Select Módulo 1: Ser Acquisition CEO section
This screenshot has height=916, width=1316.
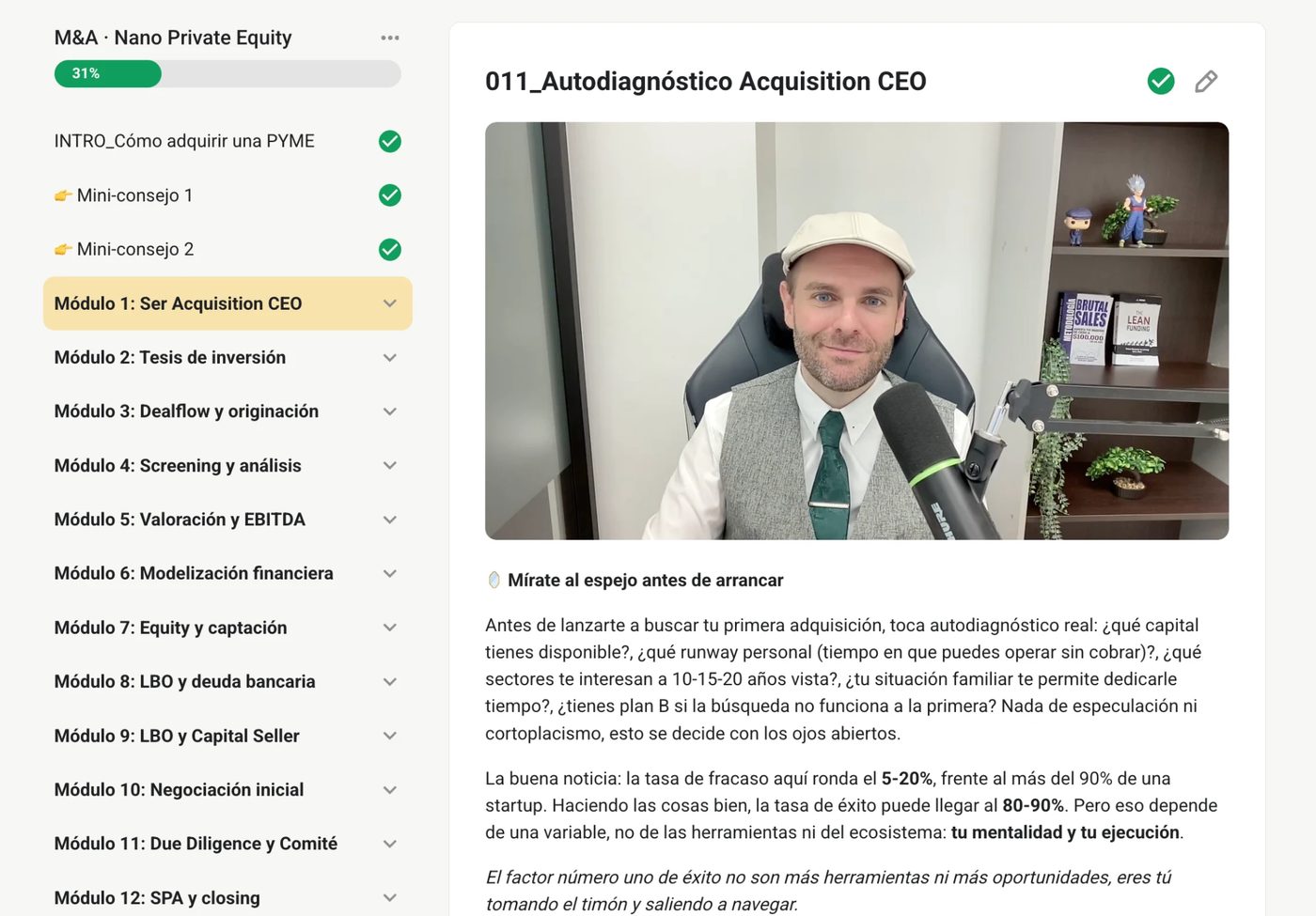click(x=227, y=303)
